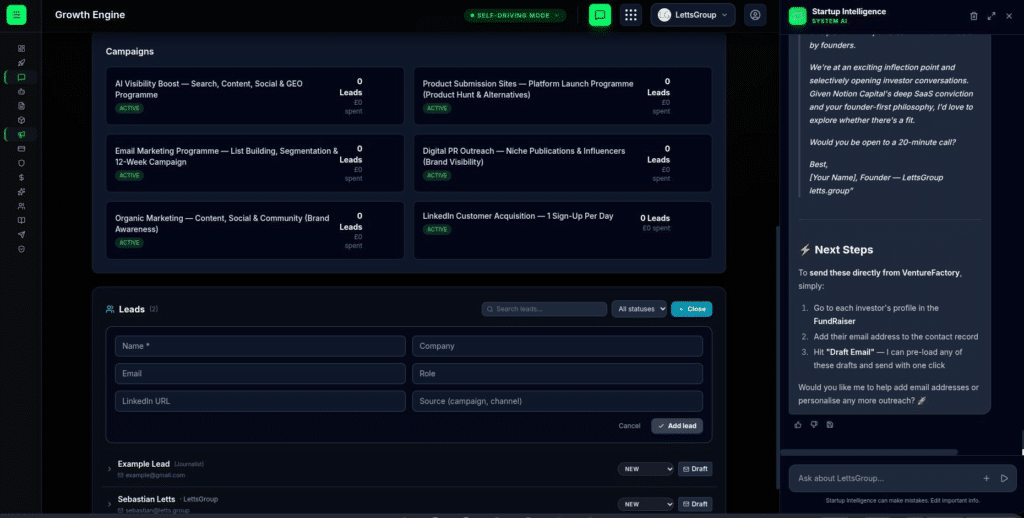Send message with the play arrow icon
Image resolution: width=1024 pixels, height=518 pixels.
point(1004,478)
